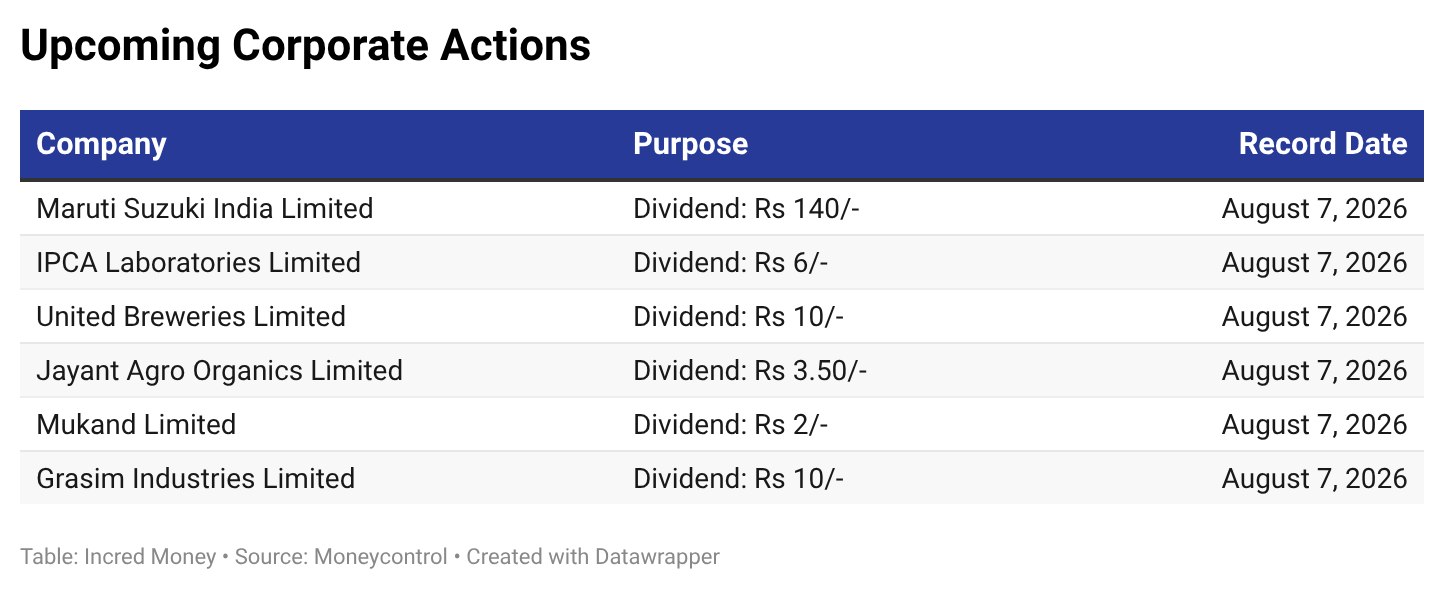Click the Purpose column header
This screenshot has width=1444, height=590.
690,144
